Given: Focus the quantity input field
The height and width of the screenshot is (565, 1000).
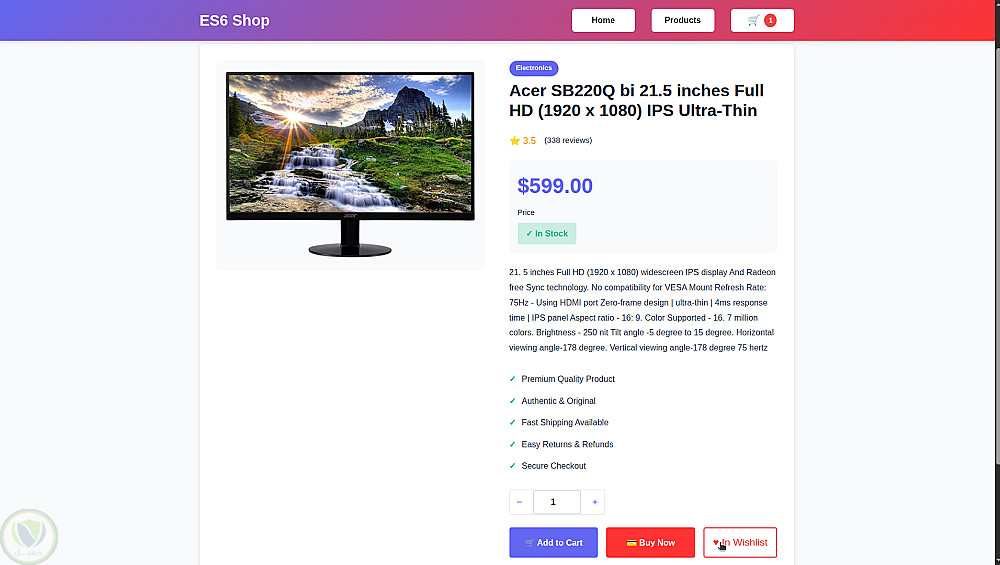Looking at the screenshot, I should tap(557, 502).
